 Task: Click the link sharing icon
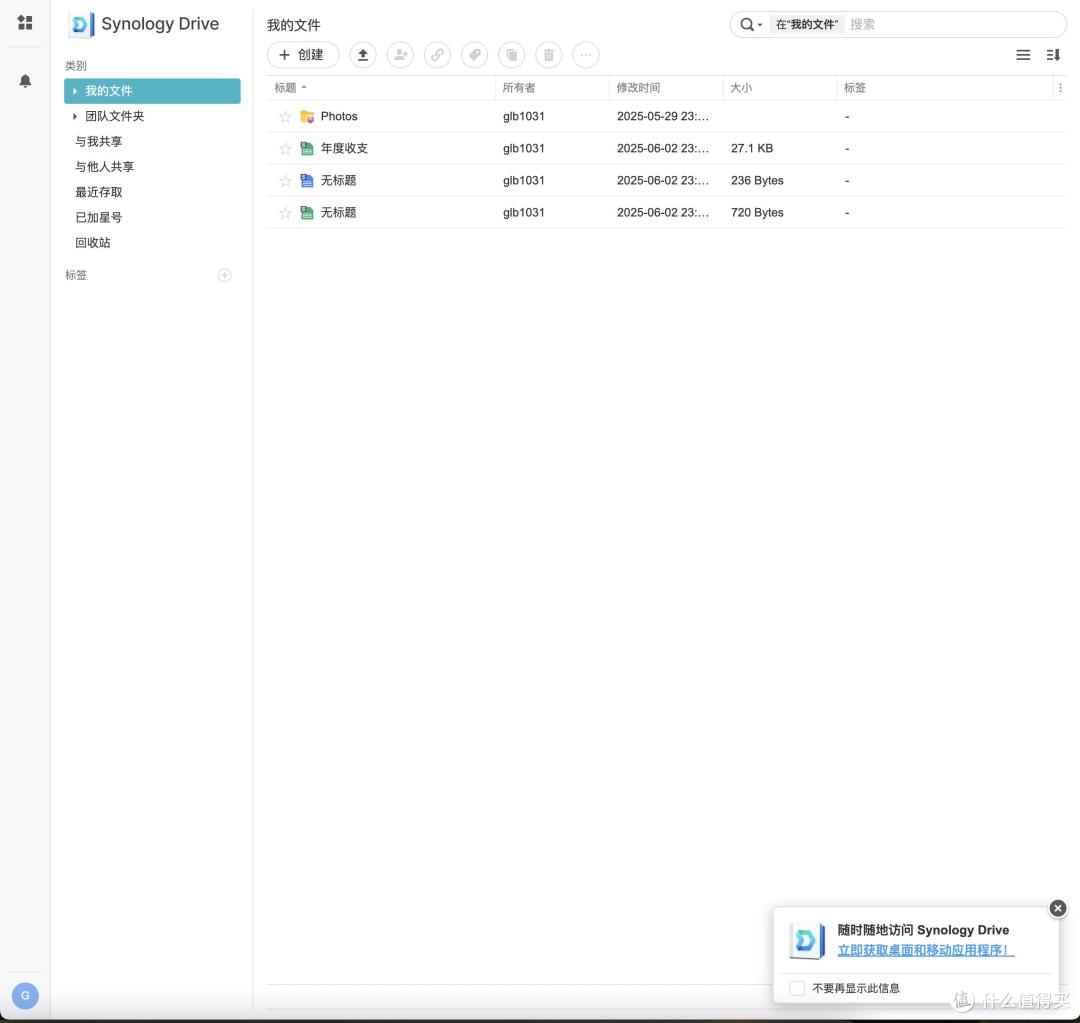pos(437,55)
